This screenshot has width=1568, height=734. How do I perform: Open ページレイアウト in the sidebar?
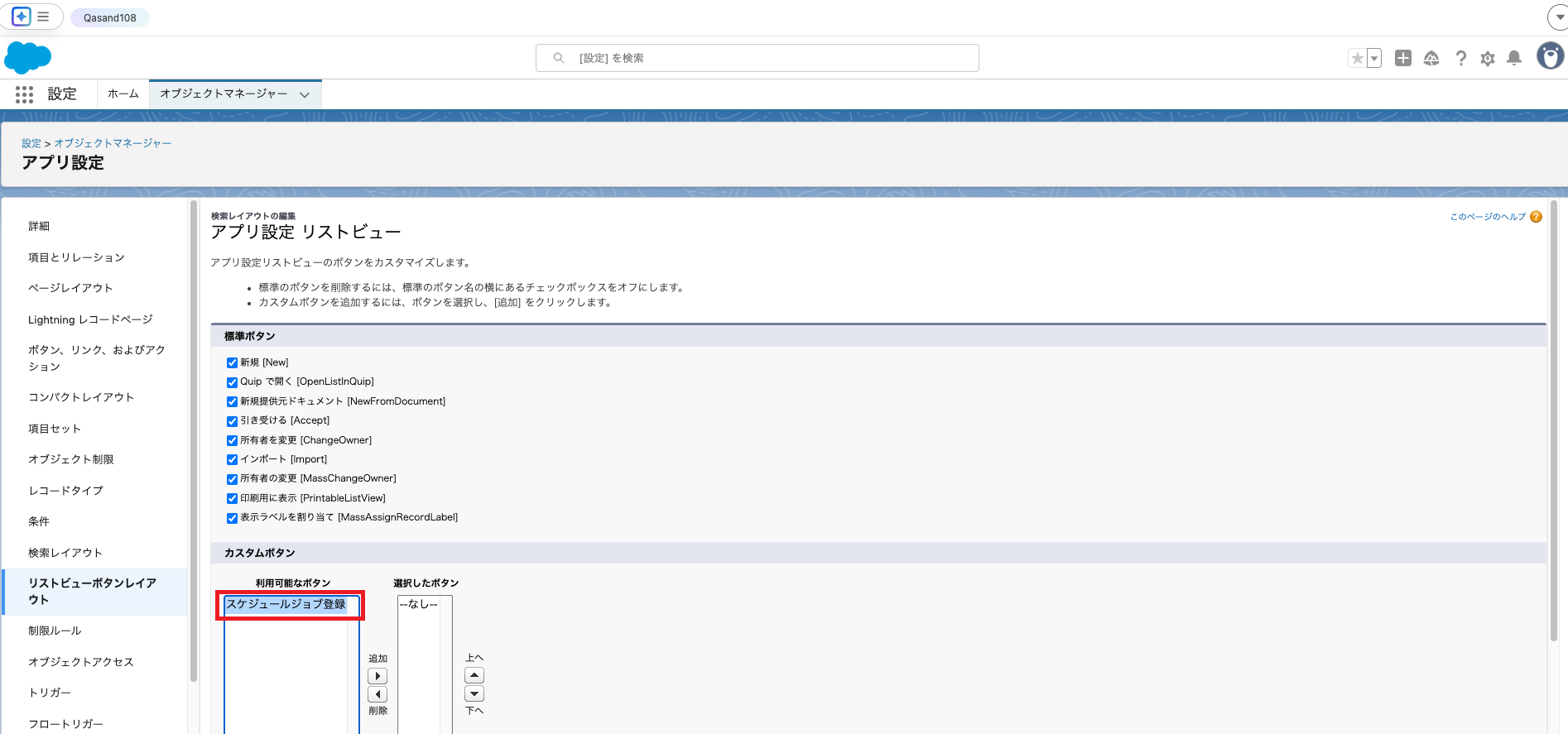point(70,288)
